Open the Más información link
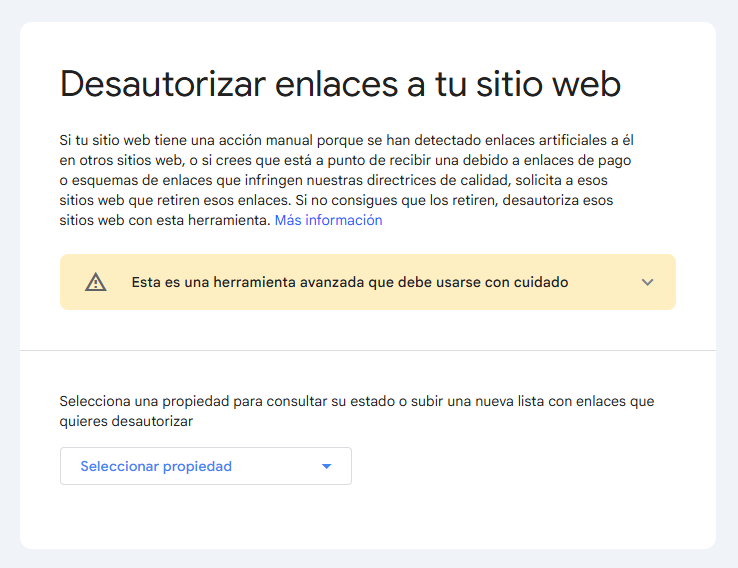Viewport: 738px width, 568px height. coord(328,220)
